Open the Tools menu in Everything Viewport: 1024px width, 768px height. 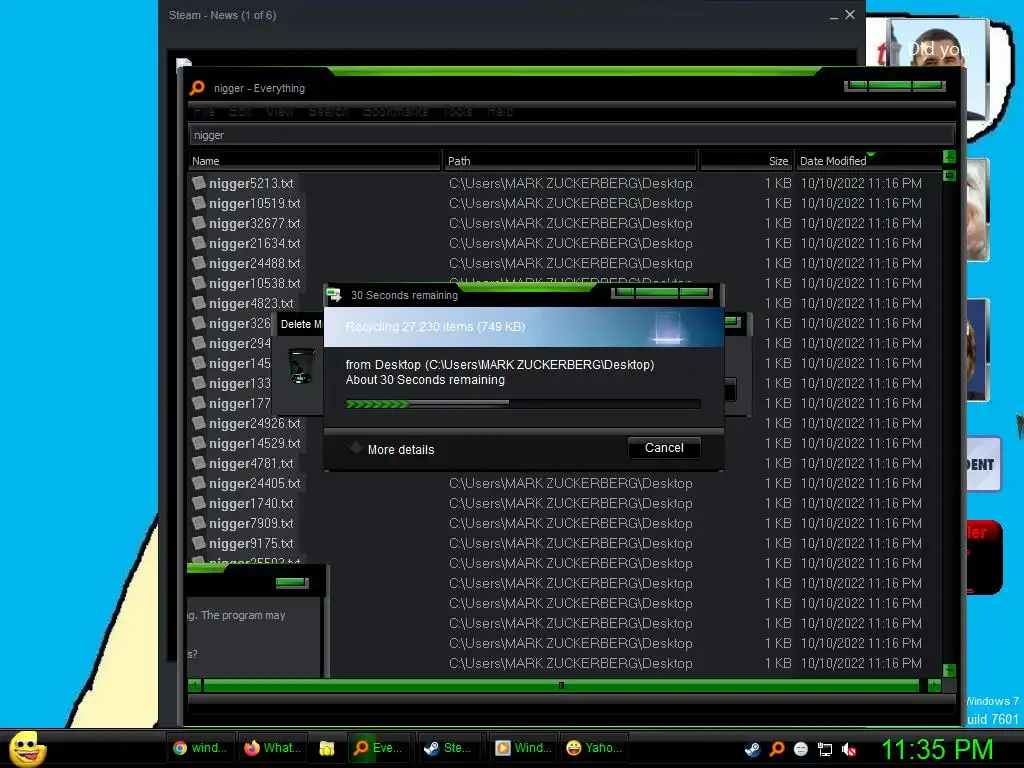pyautogui.click(x=458, y=112)
